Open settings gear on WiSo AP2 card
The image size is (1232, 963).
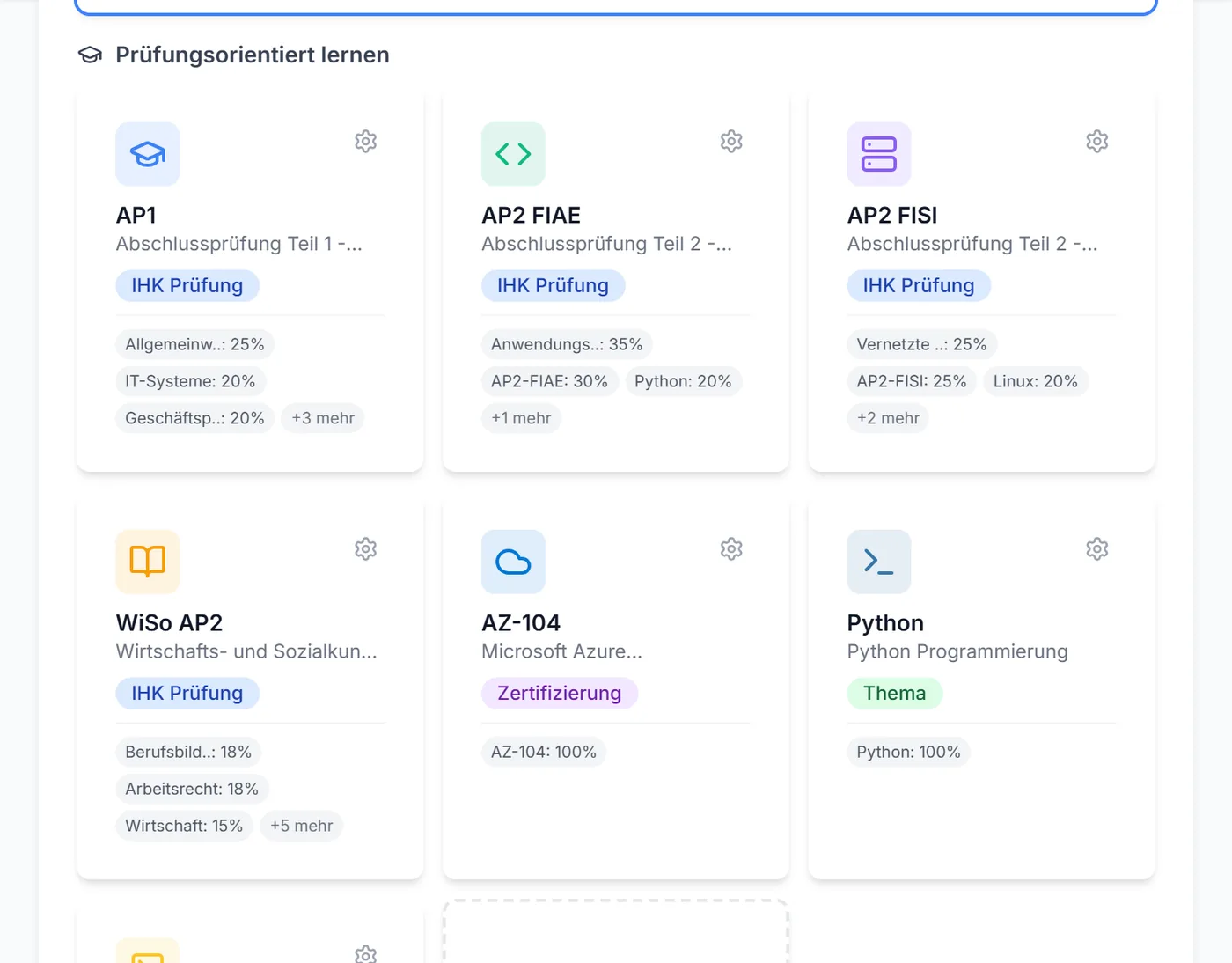[365, 548]
